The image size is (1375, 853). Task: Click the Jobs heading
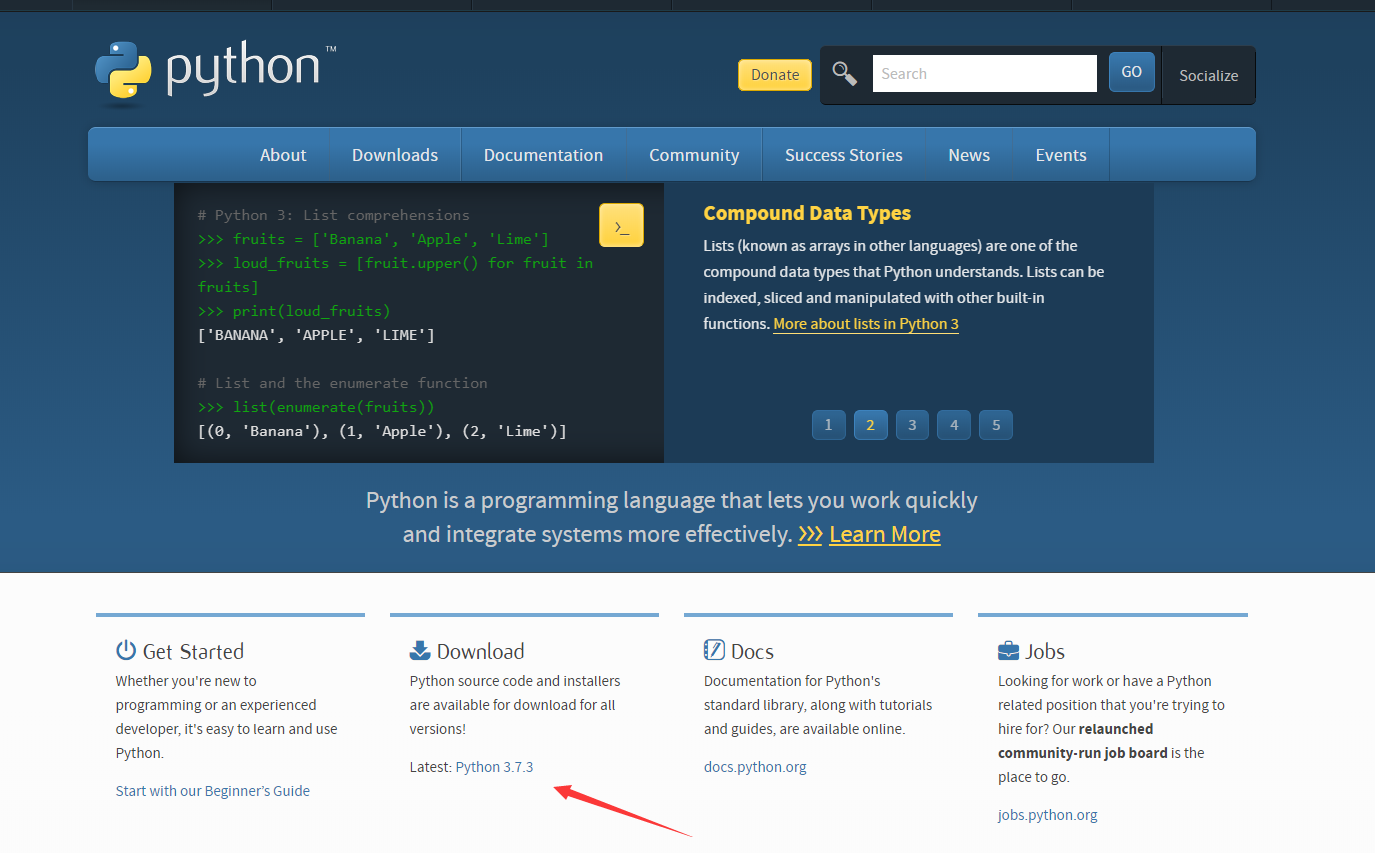1045,651
